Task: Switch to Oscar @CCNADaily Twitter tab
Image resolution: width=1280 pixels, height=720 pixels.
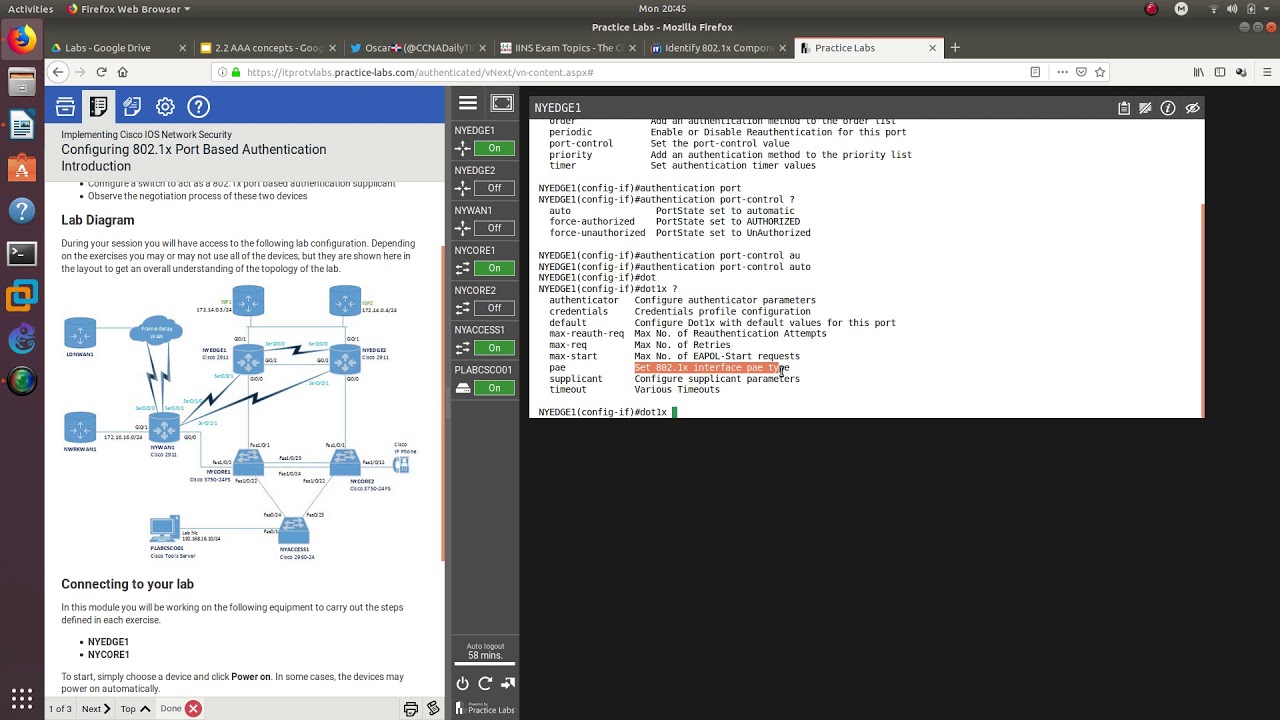Action: 417,47
